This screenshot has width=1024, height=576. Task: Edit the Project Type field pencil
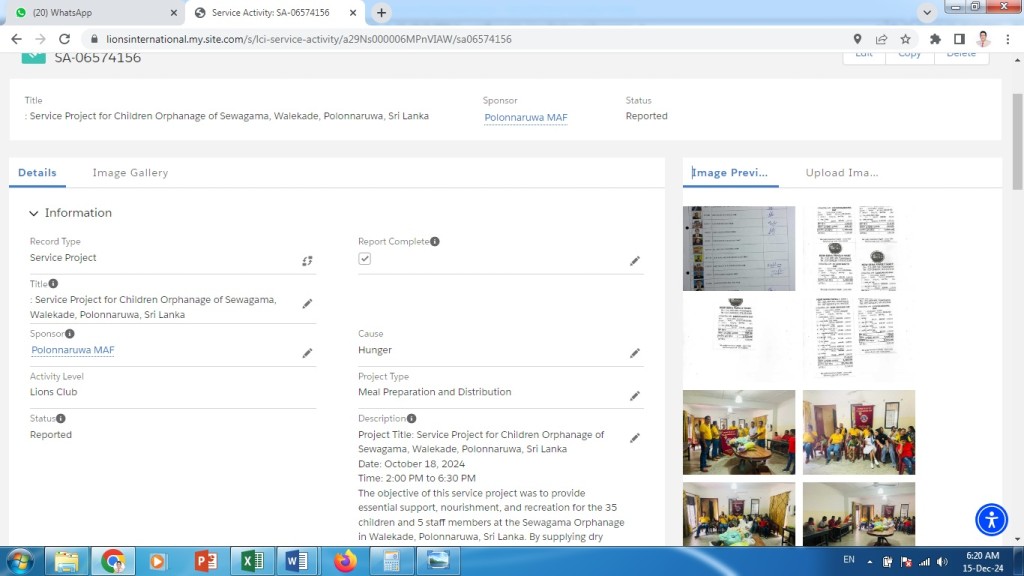click(x=635, y=396)
